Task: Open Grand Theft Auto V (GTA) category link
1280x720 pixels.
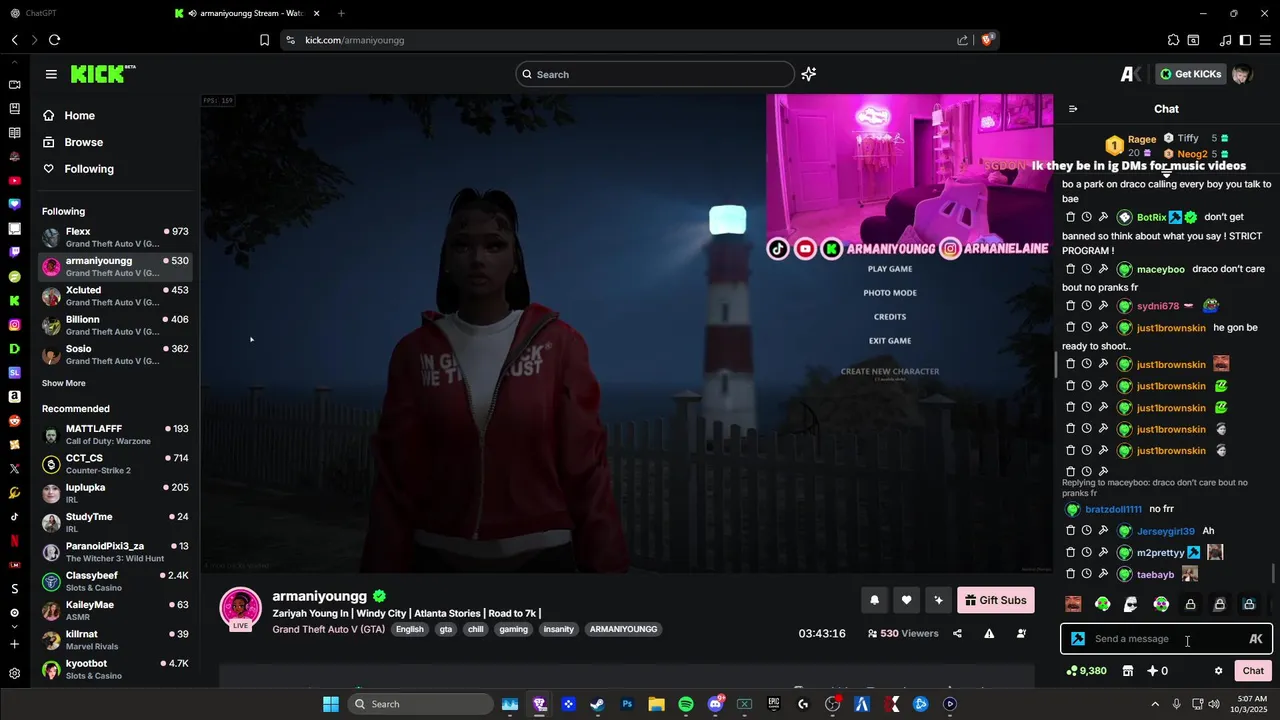Action: pyautogui.click(x=329, y=629)
